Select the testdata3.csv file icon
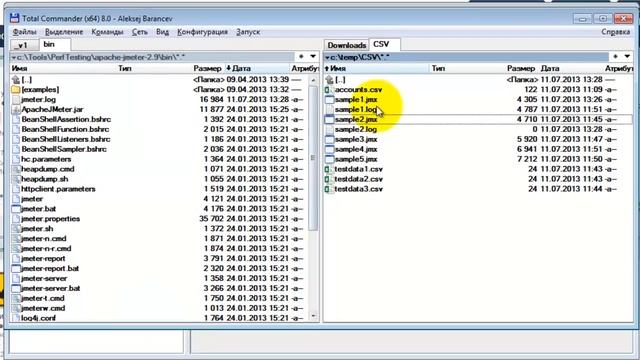This screenshot has width=640, height=360. pos(328,189)
